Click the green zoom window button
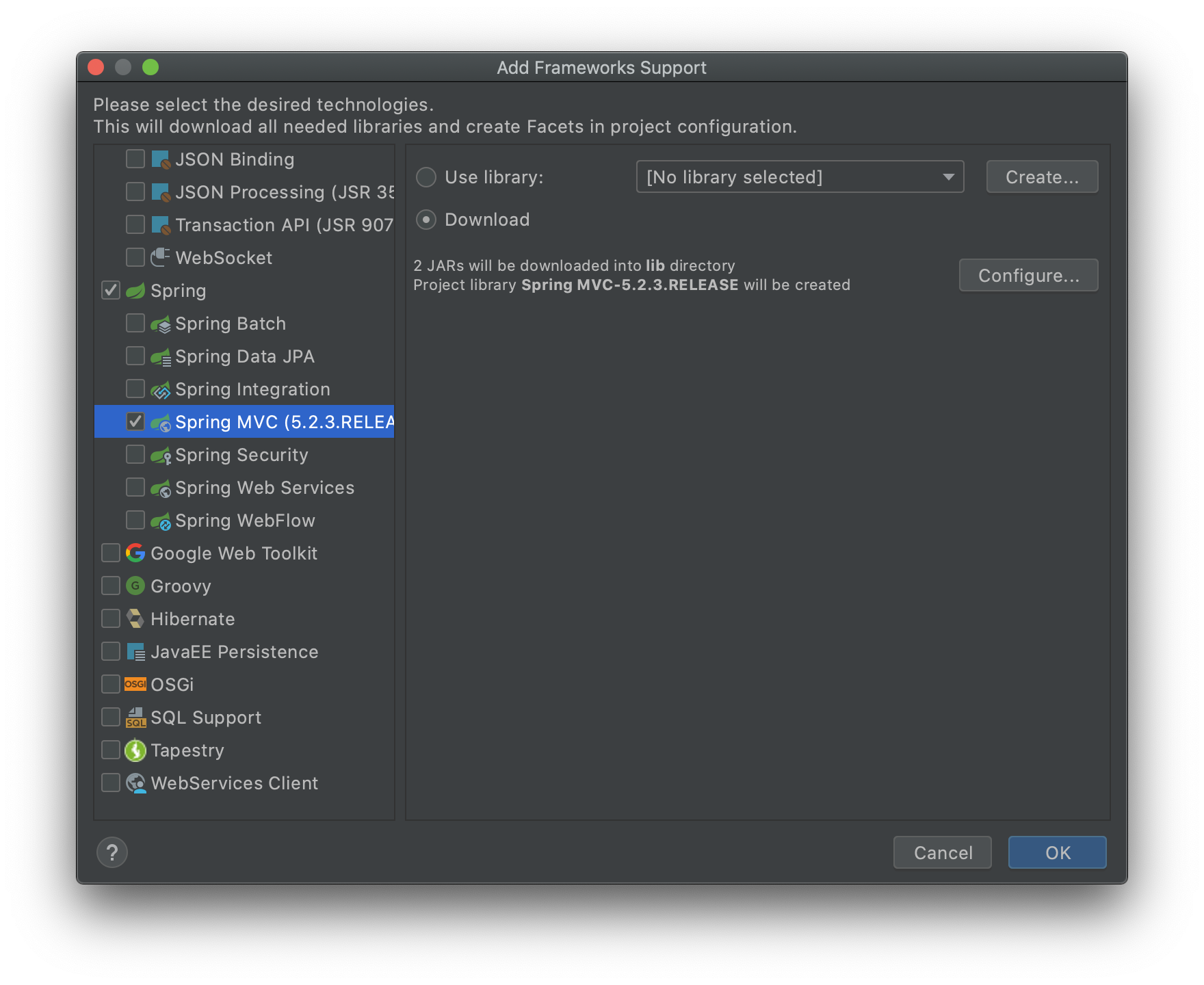Viewport: 1204px width, 985px height. click(x=150, y=67)
